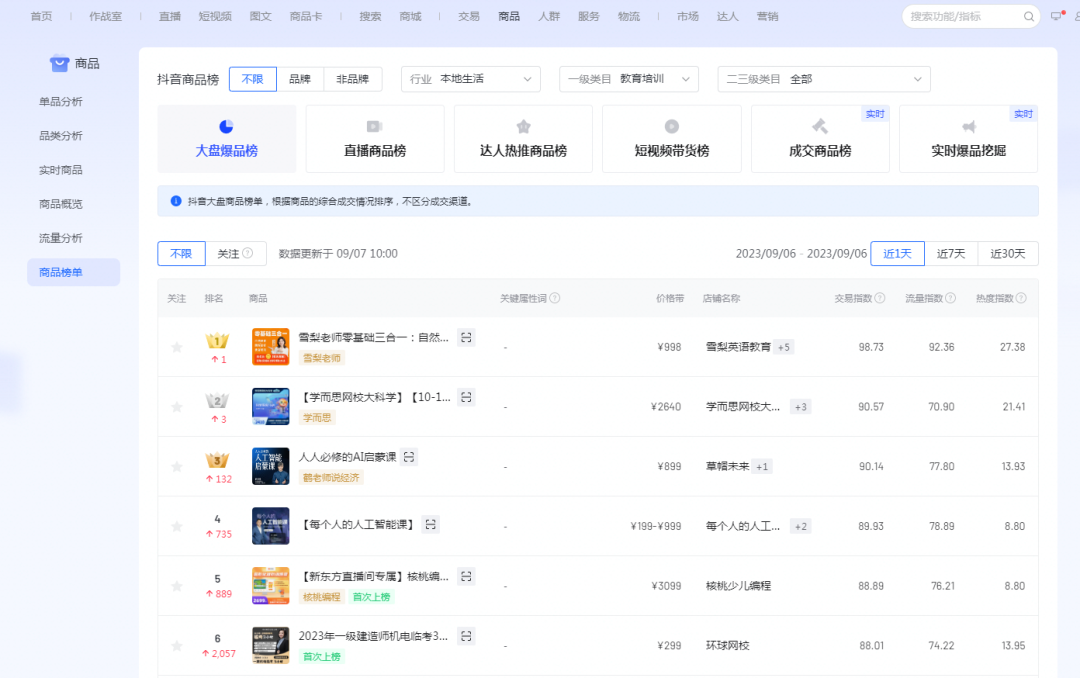1080x678 pixels.
Task: Click the 短视频带货榜 play icon
Action: pos(672,127)
